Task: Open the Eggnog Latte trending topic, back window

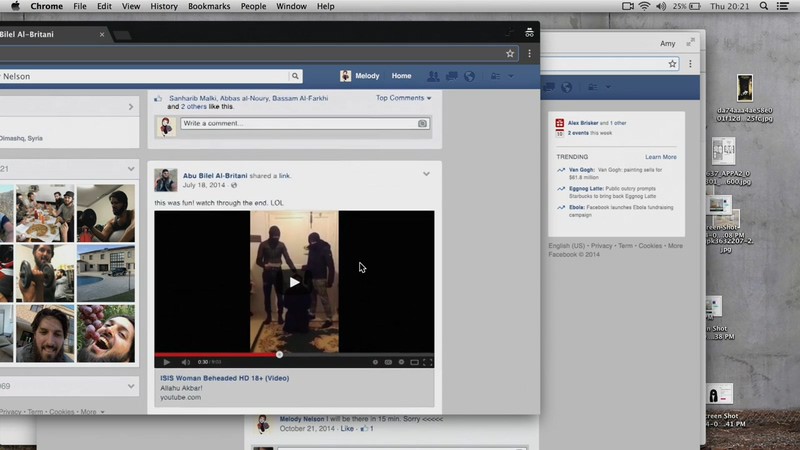Action: tap(586, 189)
